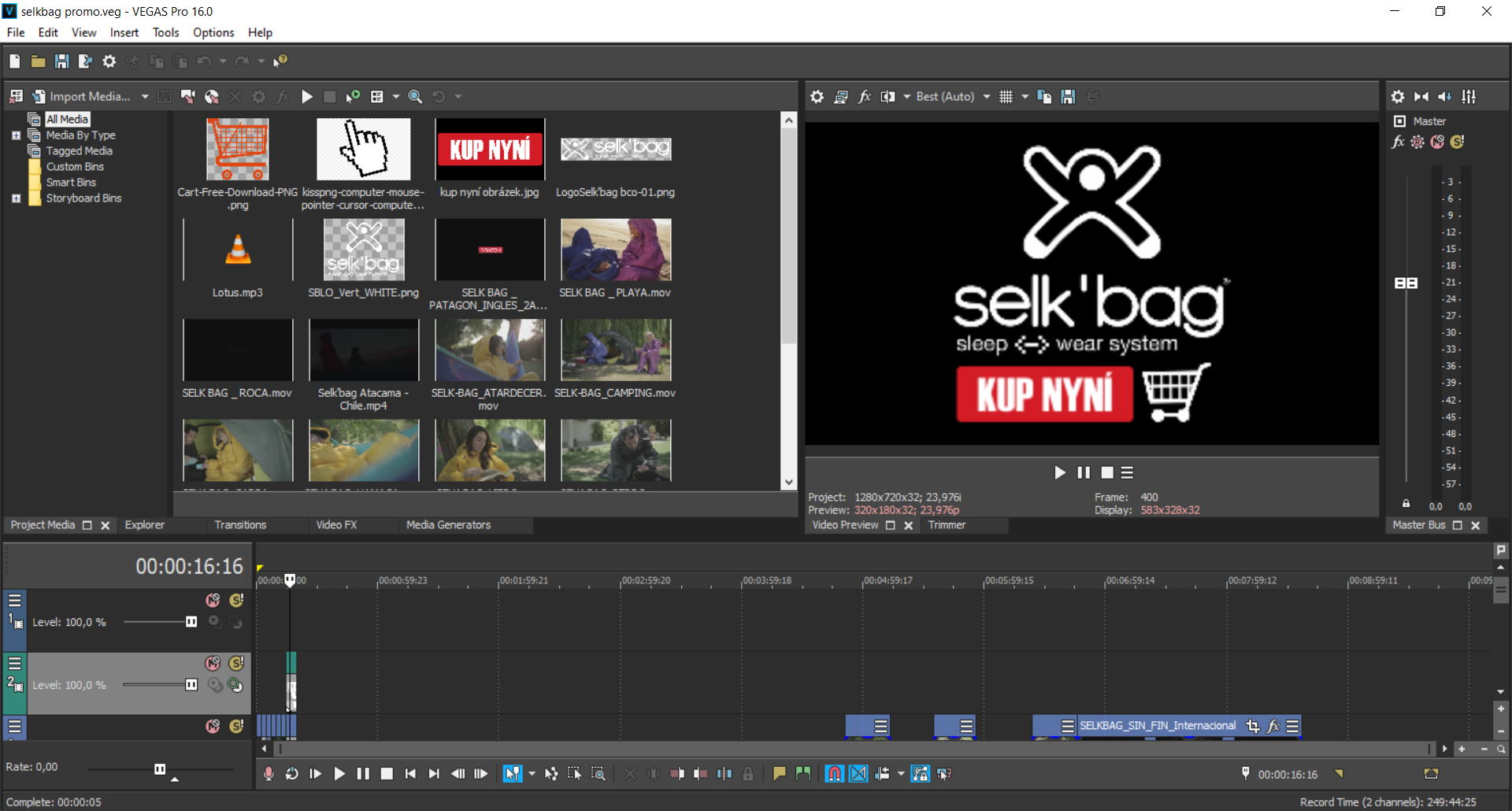
Task: Toggle Automatic Crossfades button
Action: 858,774
